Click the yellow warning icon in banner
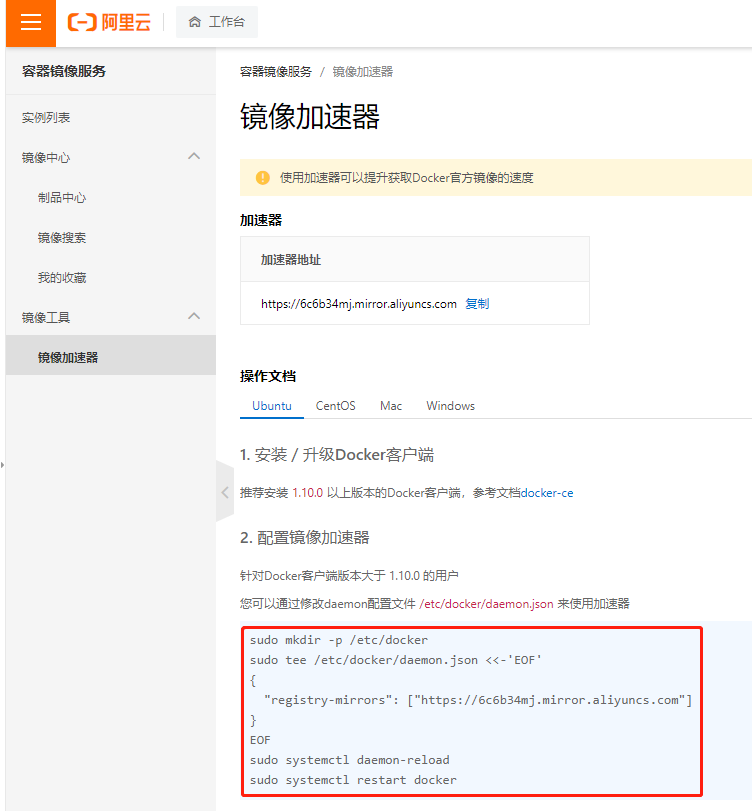The height and width of the screenshot is (811, 752). pos(263,178)
